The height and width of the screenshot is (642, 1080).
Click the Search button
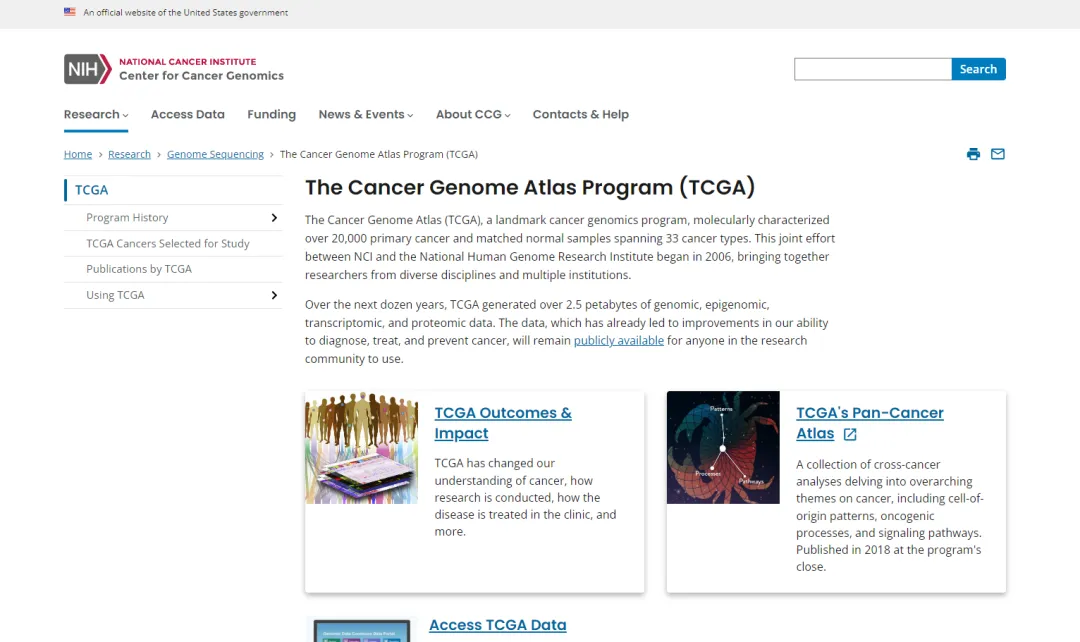[978, 69]
